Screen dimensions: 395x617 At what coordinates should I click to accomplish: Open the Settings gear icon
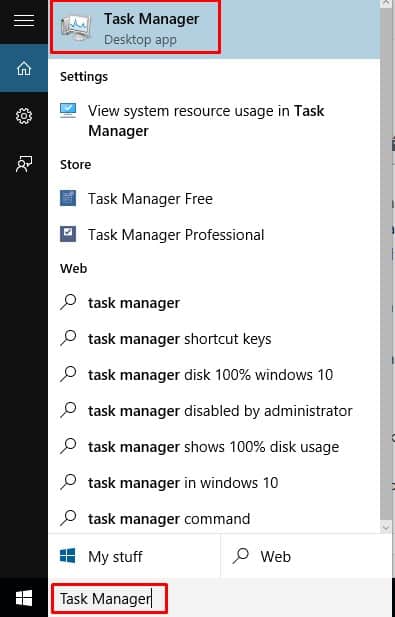[x=24, y=116]
